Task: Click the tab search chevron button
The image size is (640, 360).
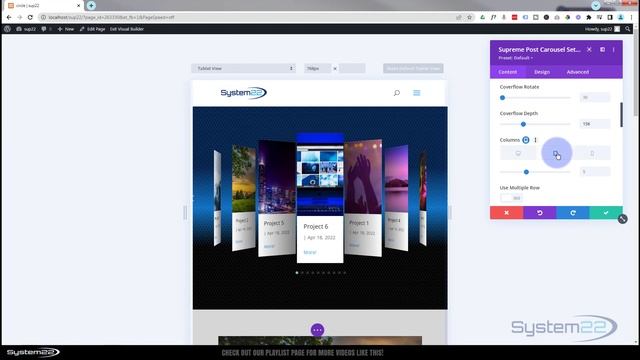Action: pyautogui.click(x=596, y=6)
